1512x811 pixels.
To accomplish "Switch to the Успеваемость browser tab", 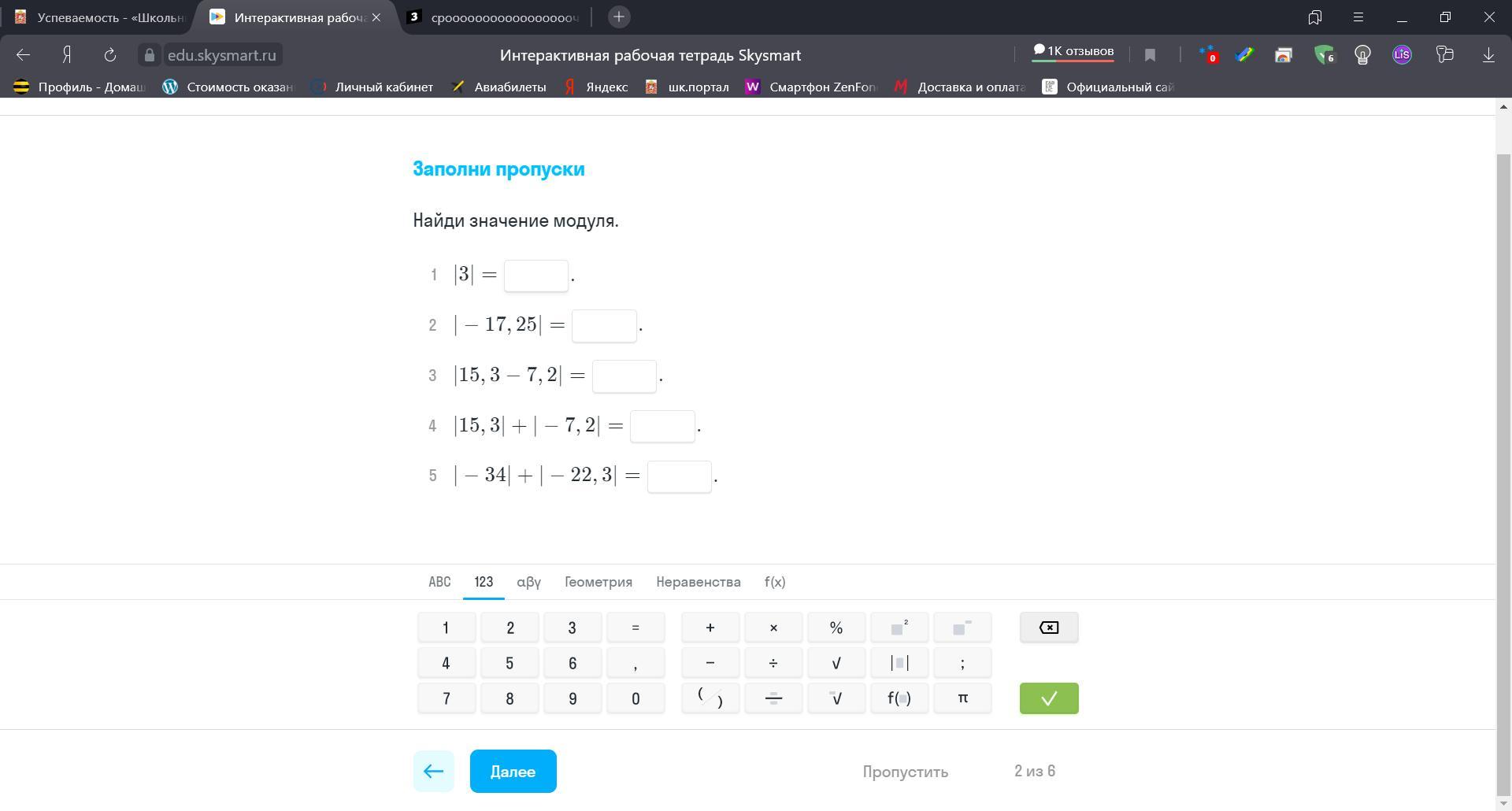I will 98,17.
